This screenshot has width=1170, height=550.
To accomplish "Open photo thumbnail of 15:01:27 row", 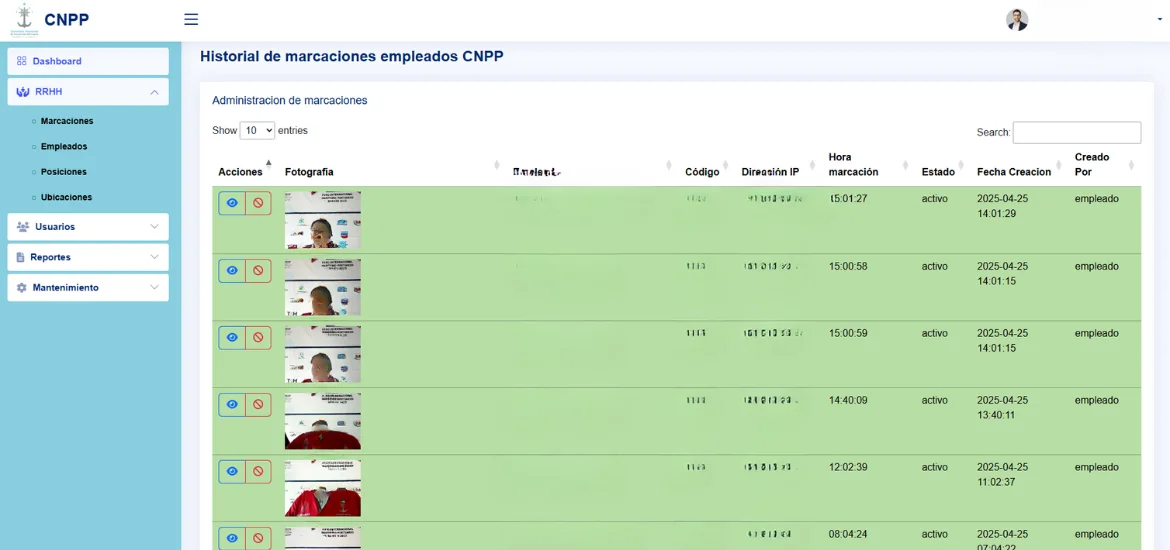I will click(322, 219).
